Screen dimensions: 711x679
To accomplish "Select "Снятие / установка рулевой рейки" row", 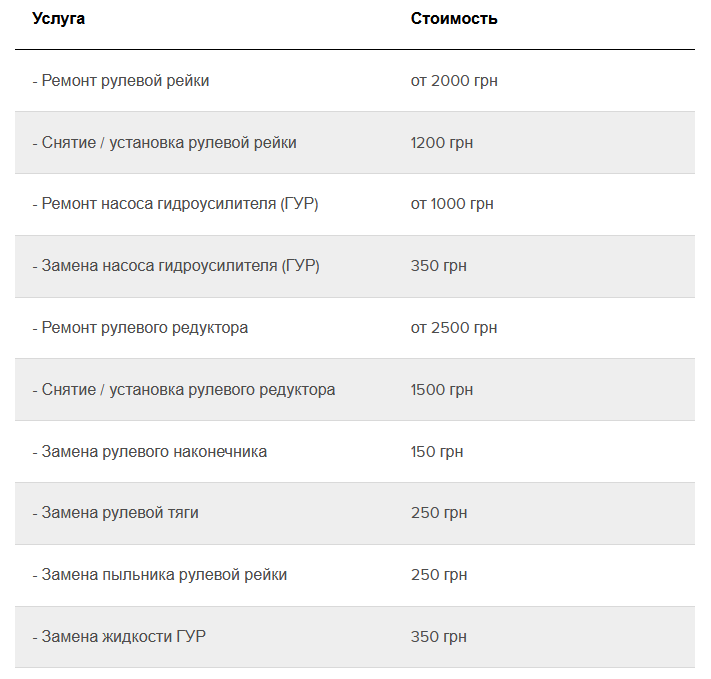I will pyautogui.click(x=164, y=143).
